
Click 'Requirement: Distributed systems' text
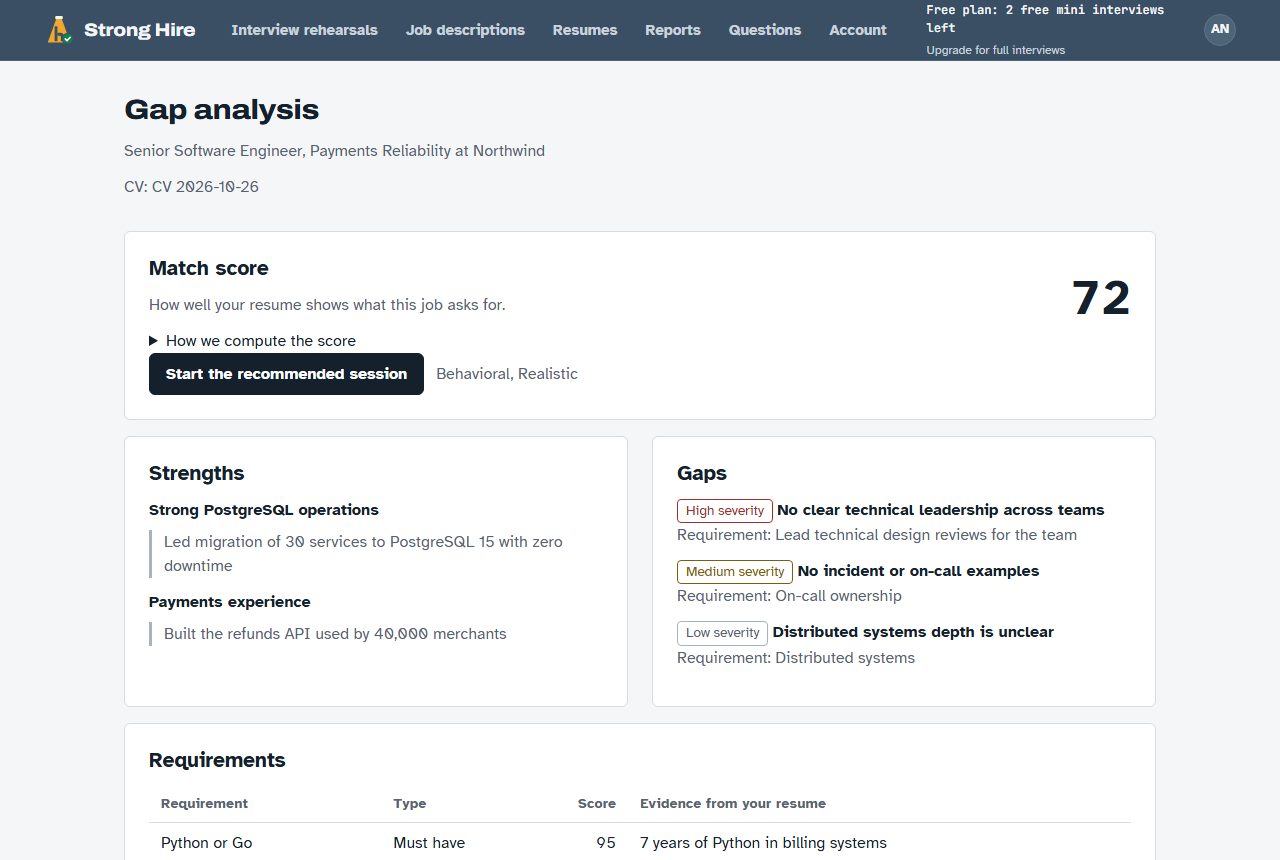coord(796,658)
